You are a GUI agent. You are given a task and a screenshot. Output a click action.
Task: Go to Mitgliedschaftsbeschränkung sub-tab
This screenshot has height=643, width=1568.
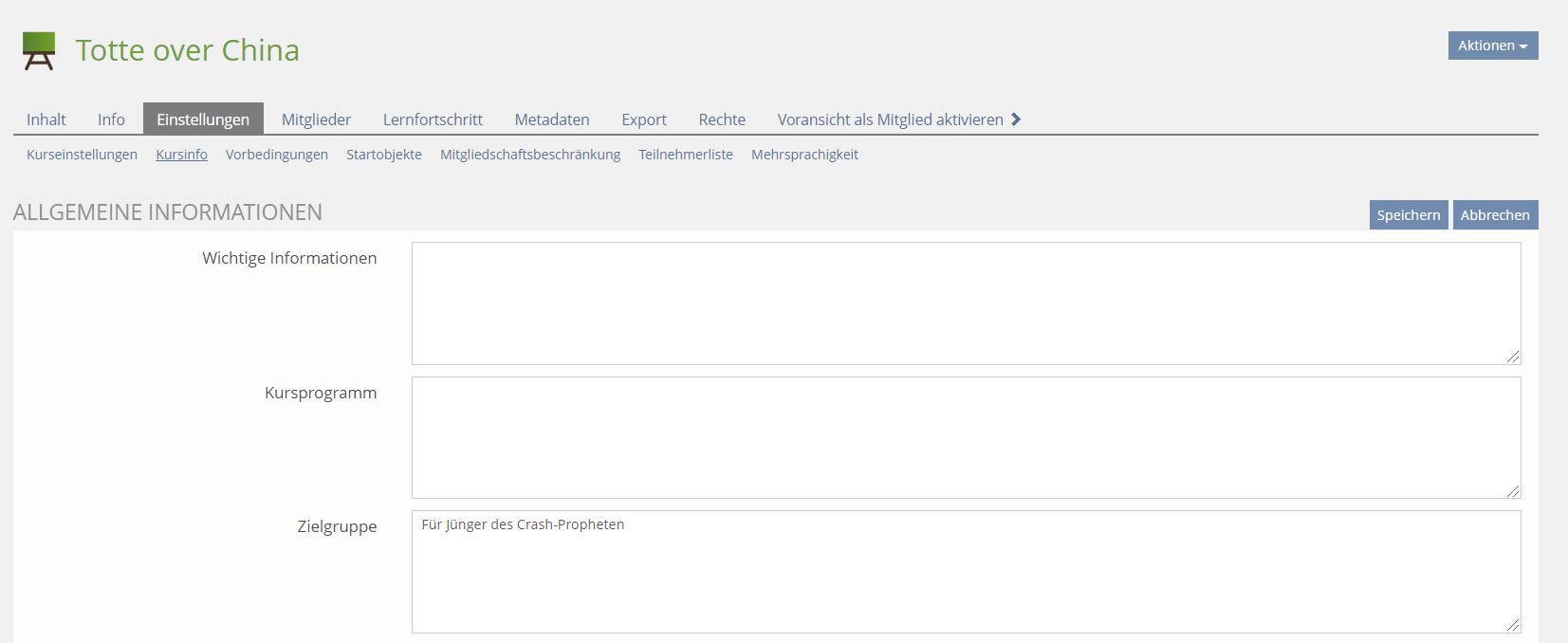530,155
